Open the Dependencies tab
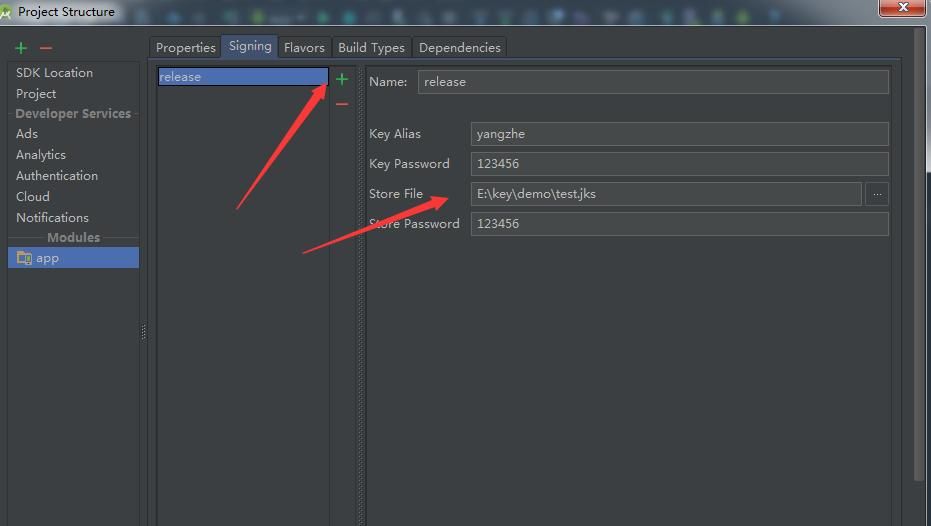The image size is (931, 526). coord(460,47)
